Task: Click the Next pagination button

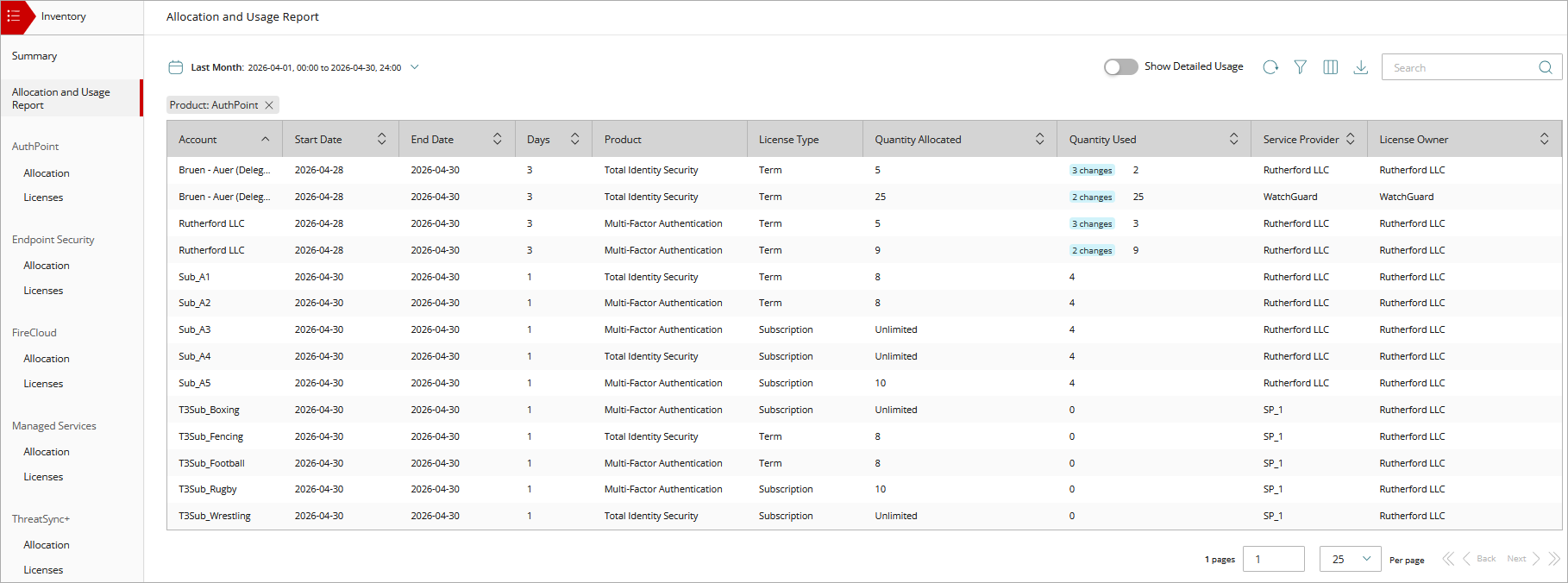Action: pos(1524,559)
